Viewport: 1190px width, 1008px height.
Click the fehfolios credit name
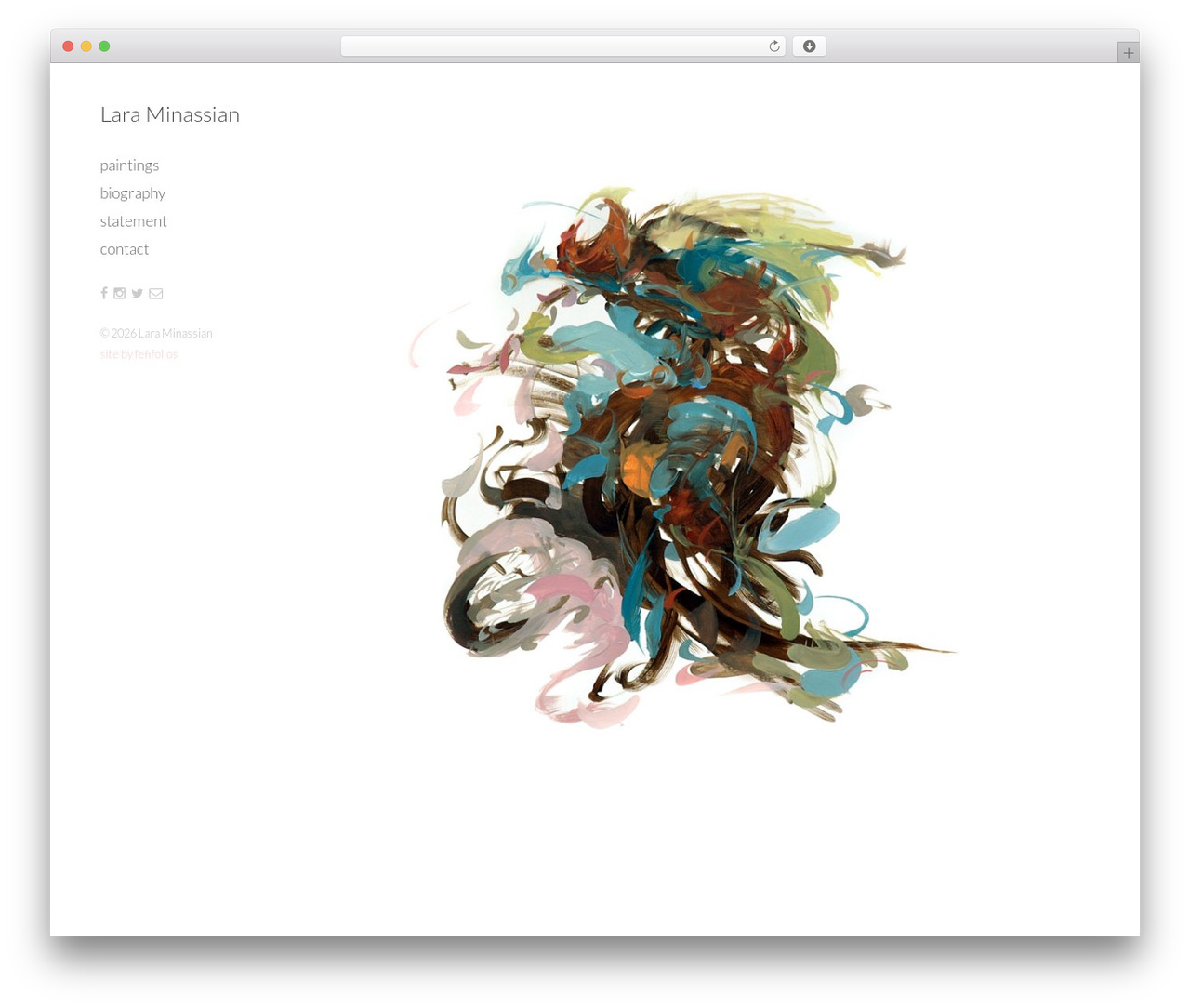pos(156,354)
